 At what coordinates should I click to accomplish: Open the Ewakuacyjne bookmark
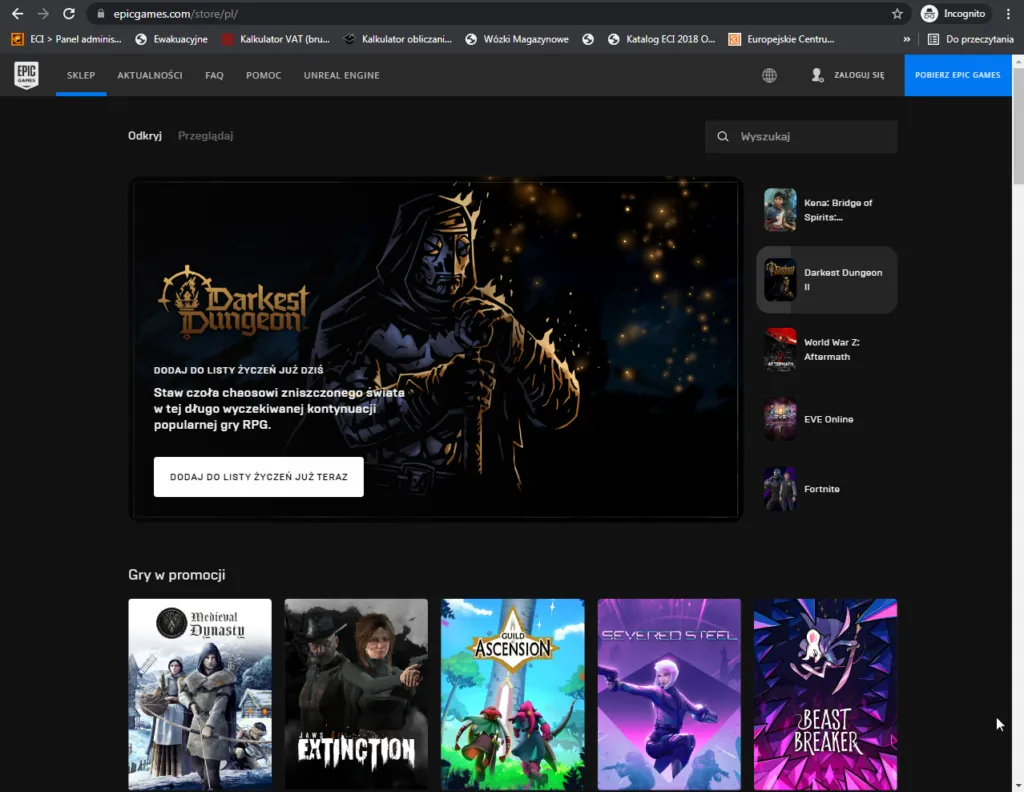171,39
